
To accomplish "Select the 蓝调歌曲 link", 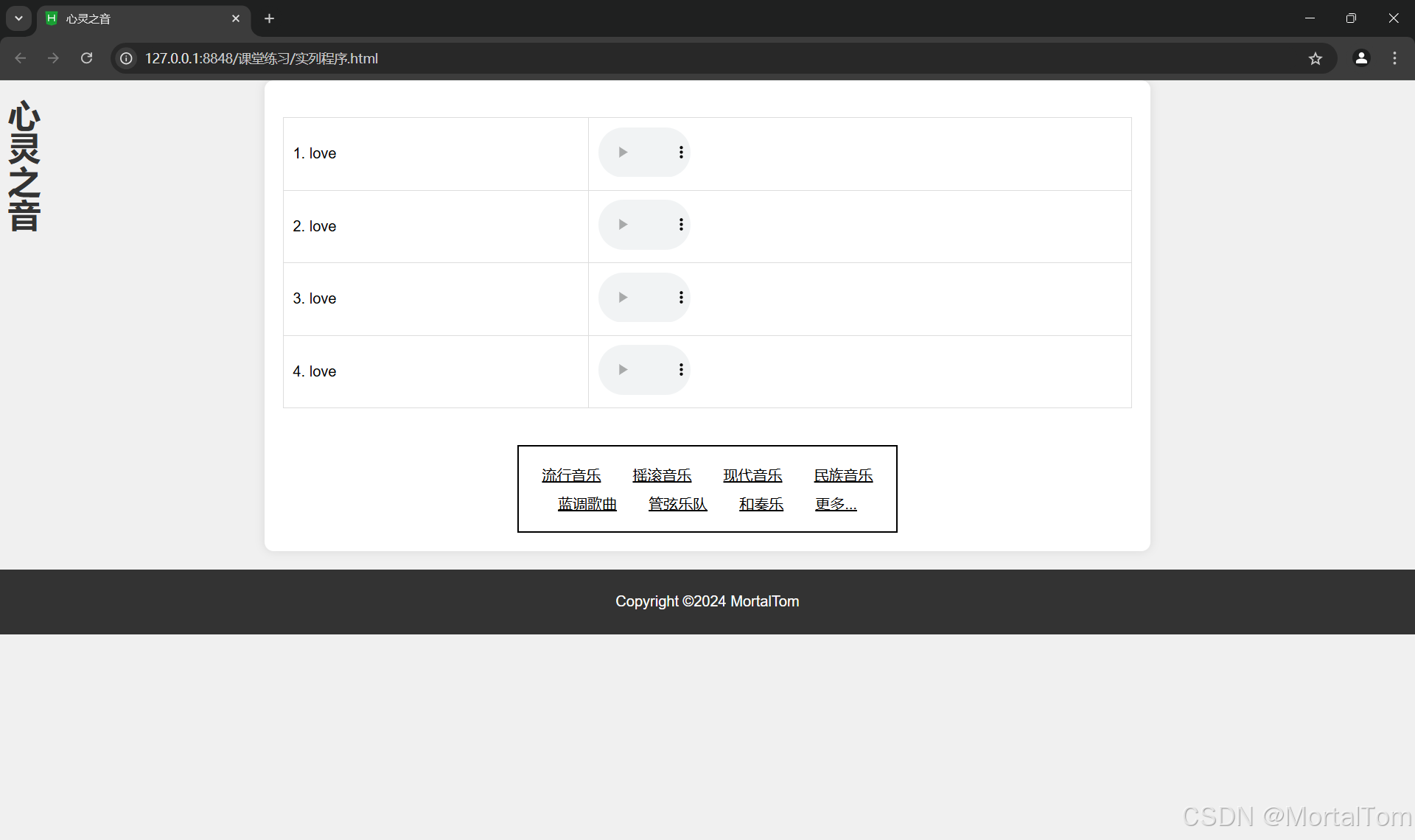I will coord(587,504).
